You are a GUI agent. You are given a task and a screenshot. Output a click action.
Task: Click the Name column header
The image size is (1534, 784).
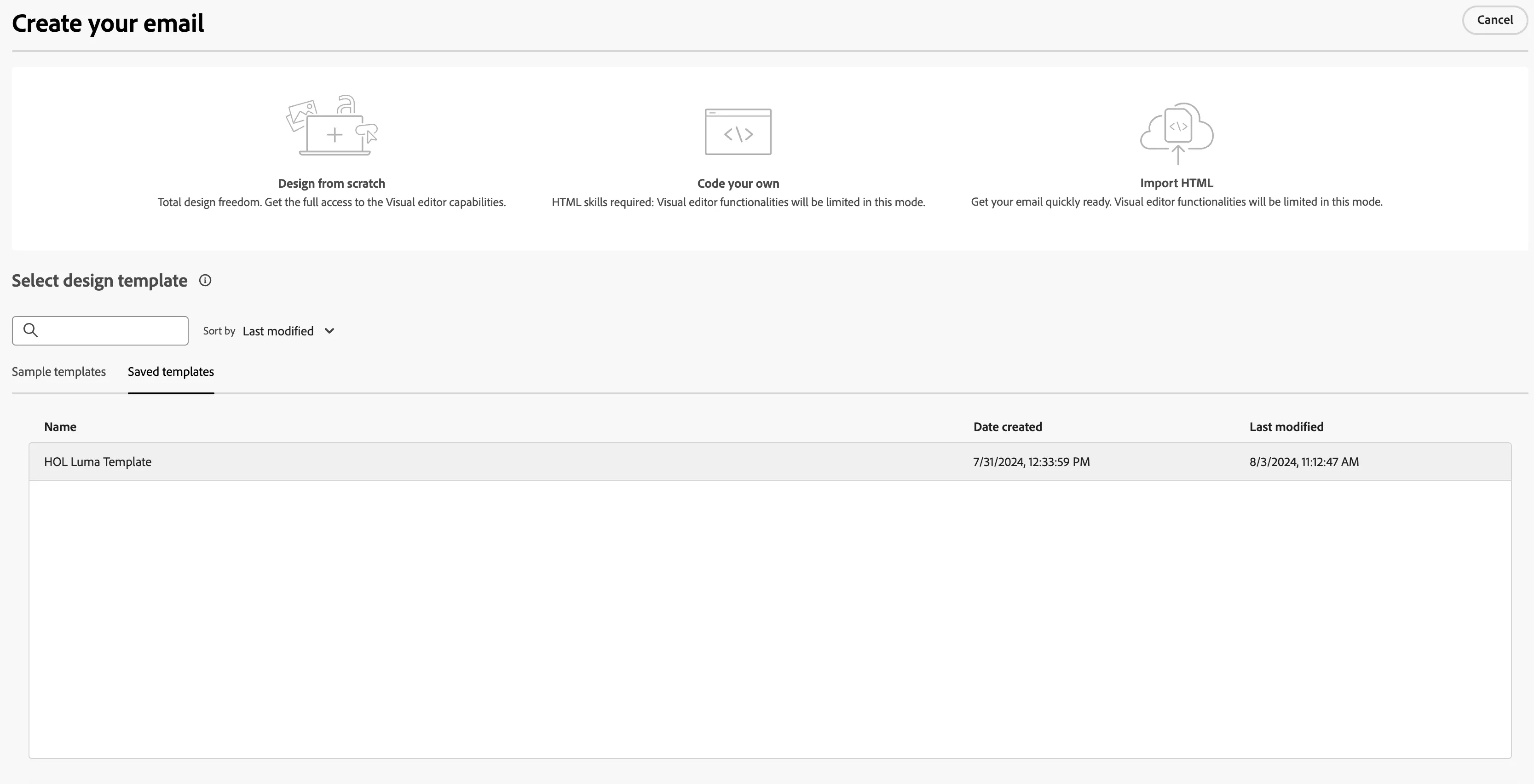pyautogui.click(x=60, y=427)
